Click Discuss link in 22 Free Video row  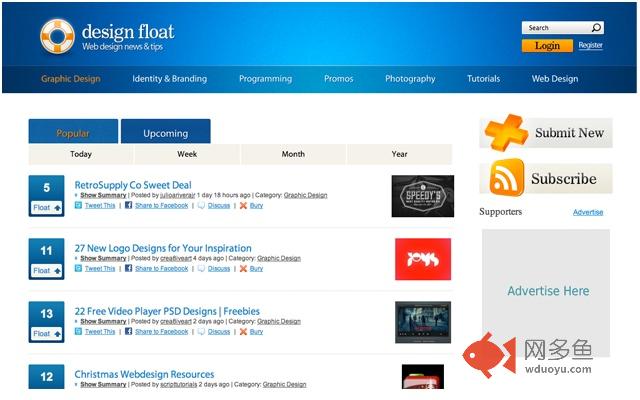pos(219,331)
